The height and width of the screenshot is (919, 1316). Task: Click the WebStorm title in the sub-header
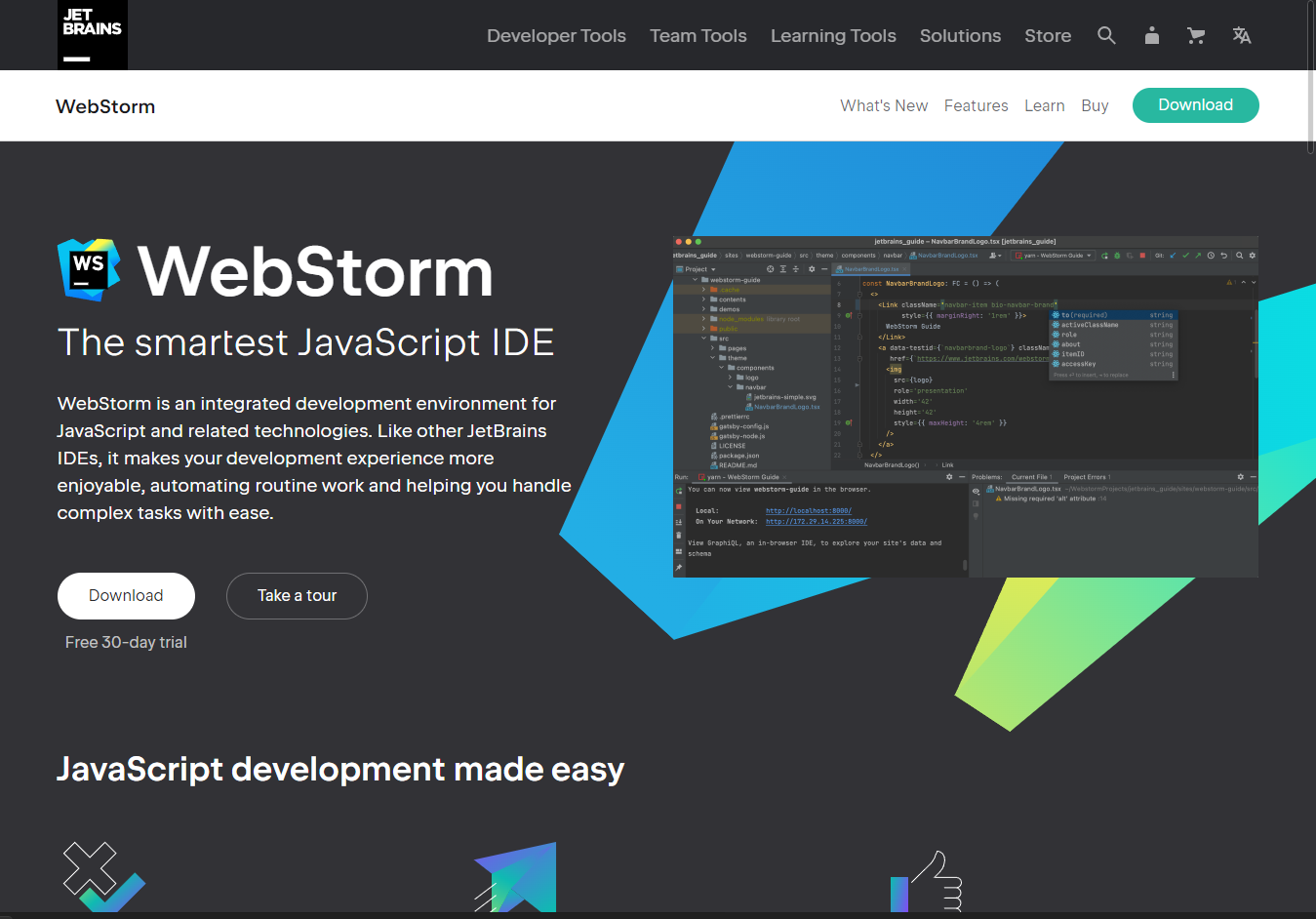point(105,106)
